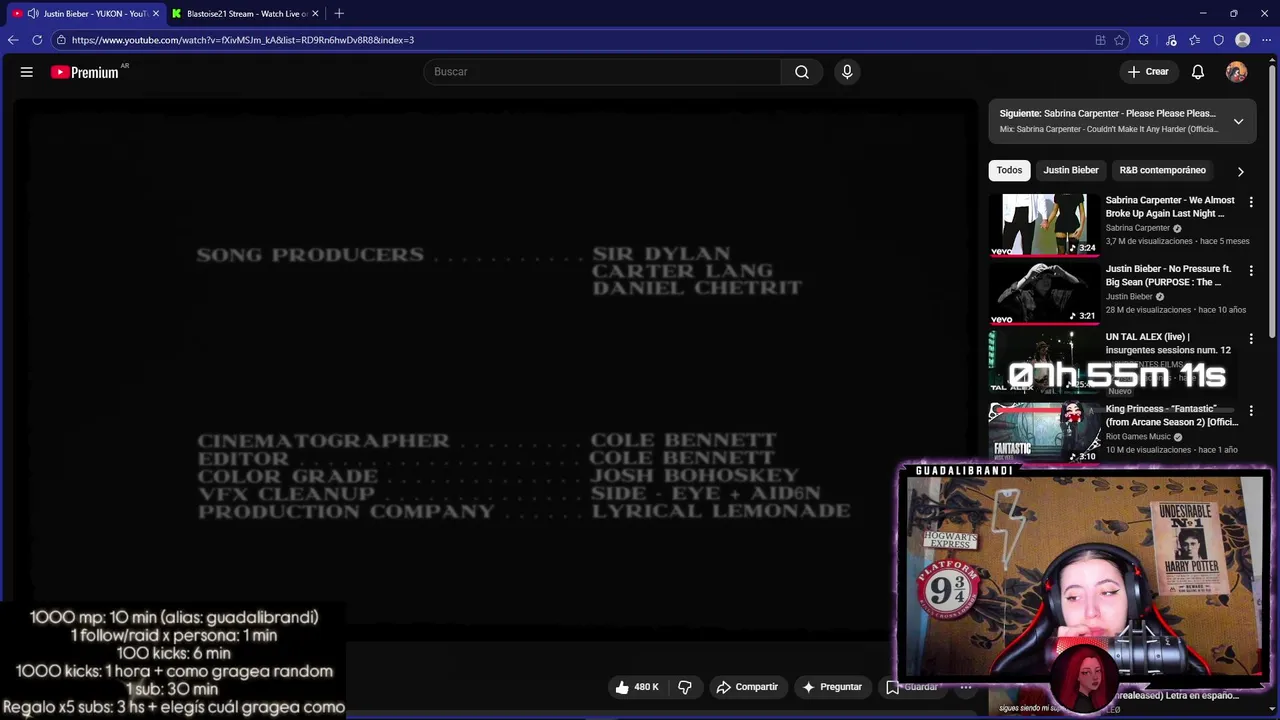Viewport: 1280px width, 720px height.
Task: Click the browser address bar URL
Action: pyautogui.click(x=243, y=40)
